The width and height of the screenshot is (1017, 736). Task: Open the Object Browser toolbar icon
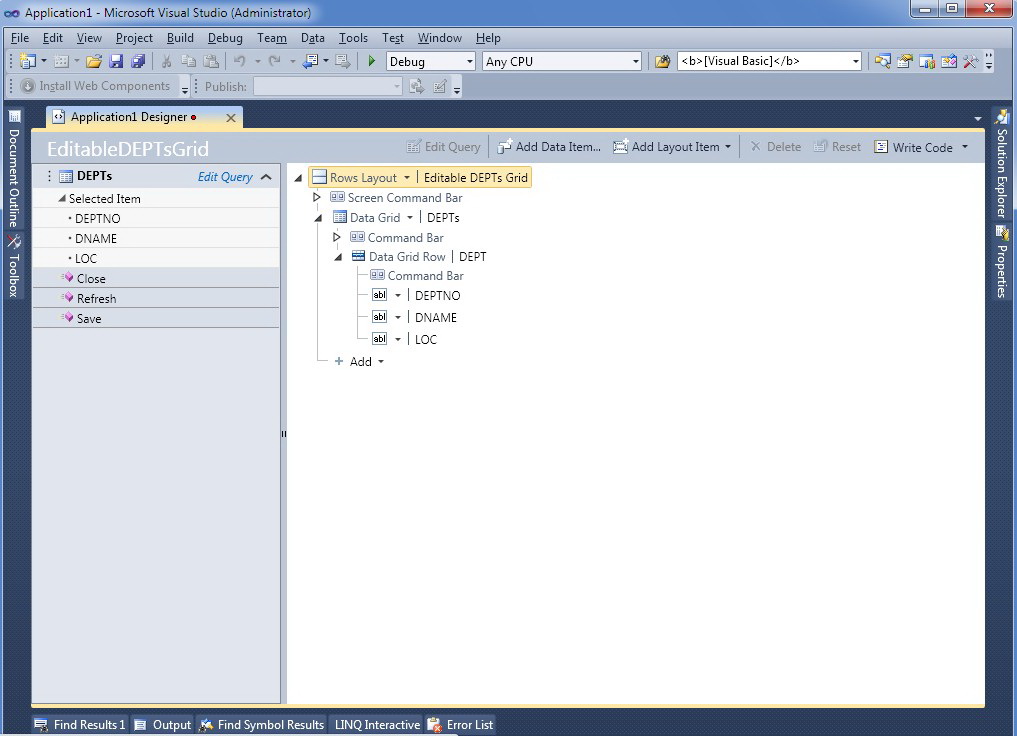949,62
